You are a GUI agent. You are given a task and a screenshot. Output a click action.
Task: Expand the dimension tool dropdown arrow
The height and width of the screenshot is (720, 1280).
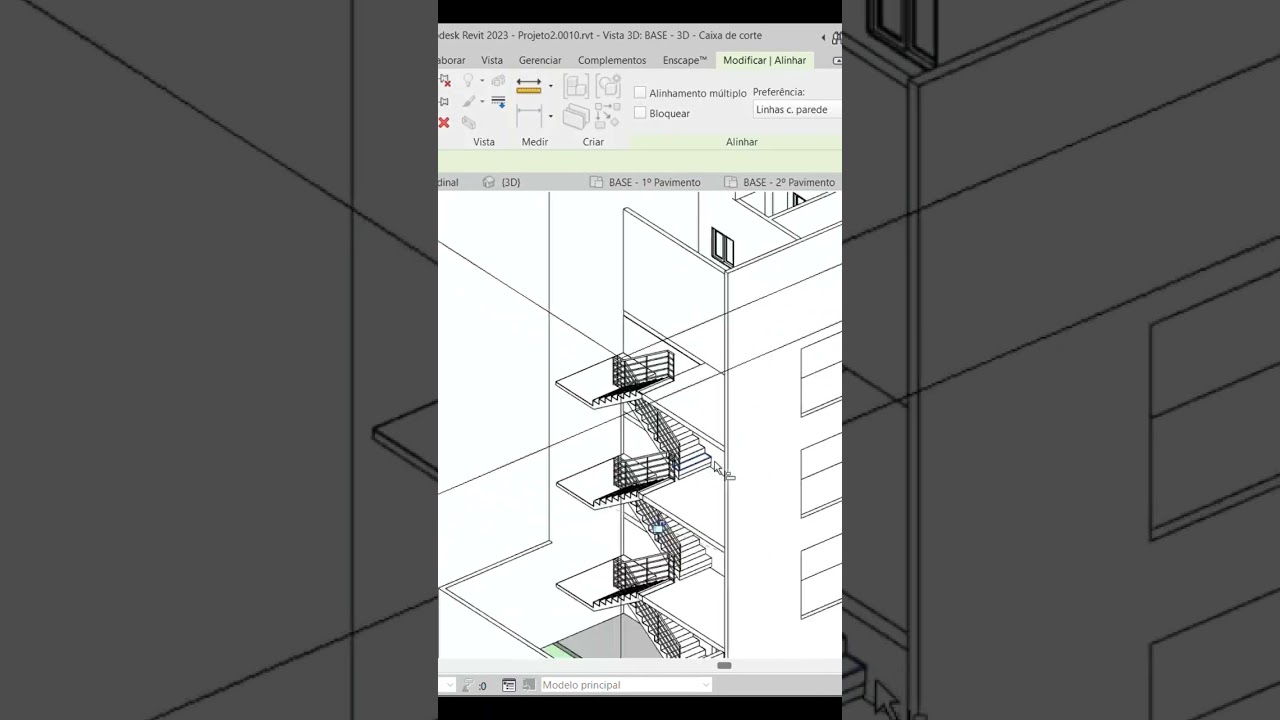tap(550, 116)
